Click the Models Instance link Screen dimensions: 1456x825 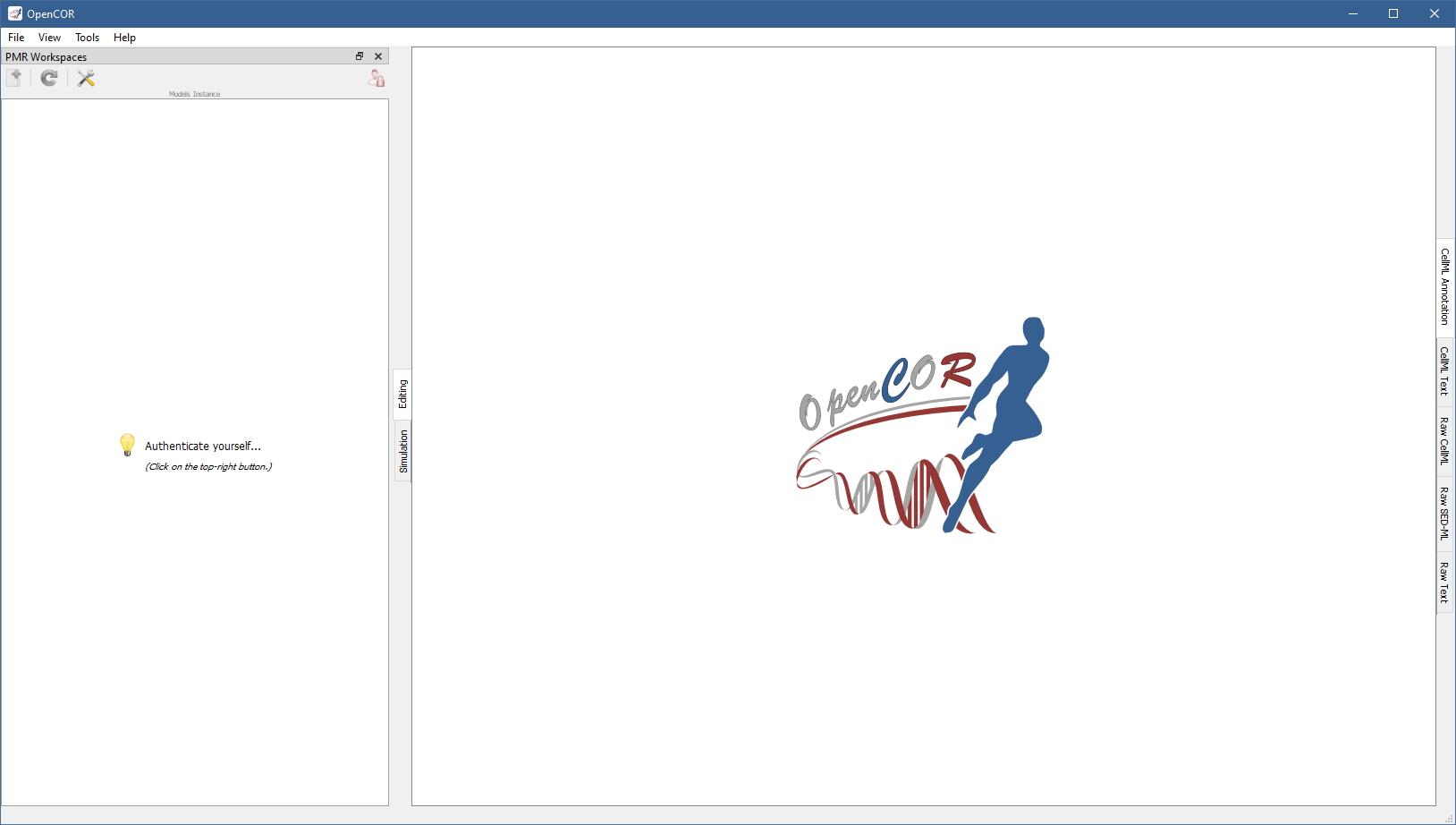(x=194, y=94)
